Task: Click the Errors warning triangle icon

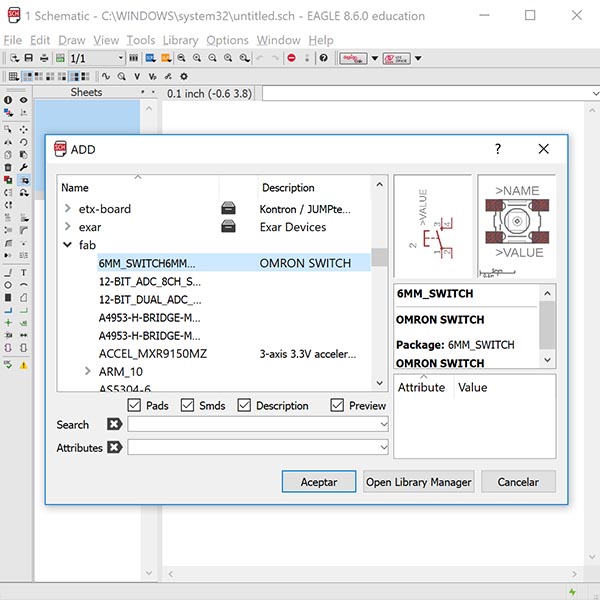Action: click(23, 365)
